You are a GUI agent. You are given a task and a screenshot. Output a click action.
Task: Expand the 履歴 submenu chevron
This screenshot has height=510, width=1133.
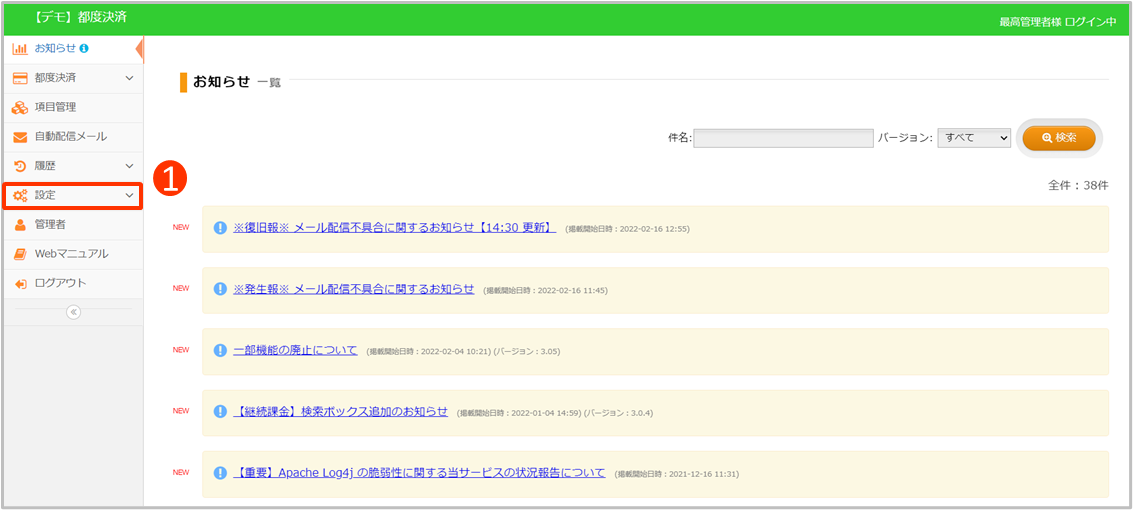(129, 166)
